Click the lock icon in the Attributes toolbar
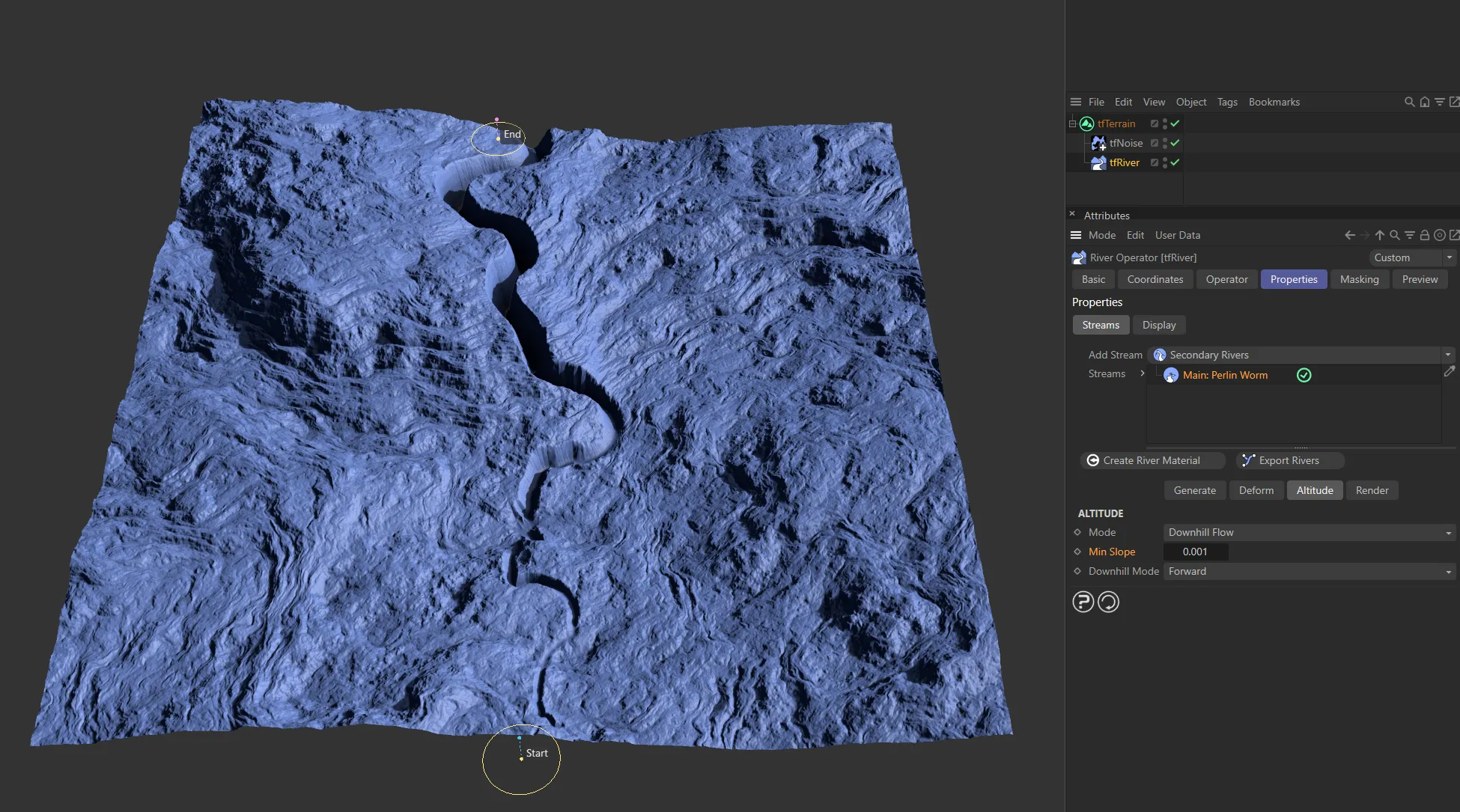This screenshot has height=812, width=1460. (x=1424, y=234)
